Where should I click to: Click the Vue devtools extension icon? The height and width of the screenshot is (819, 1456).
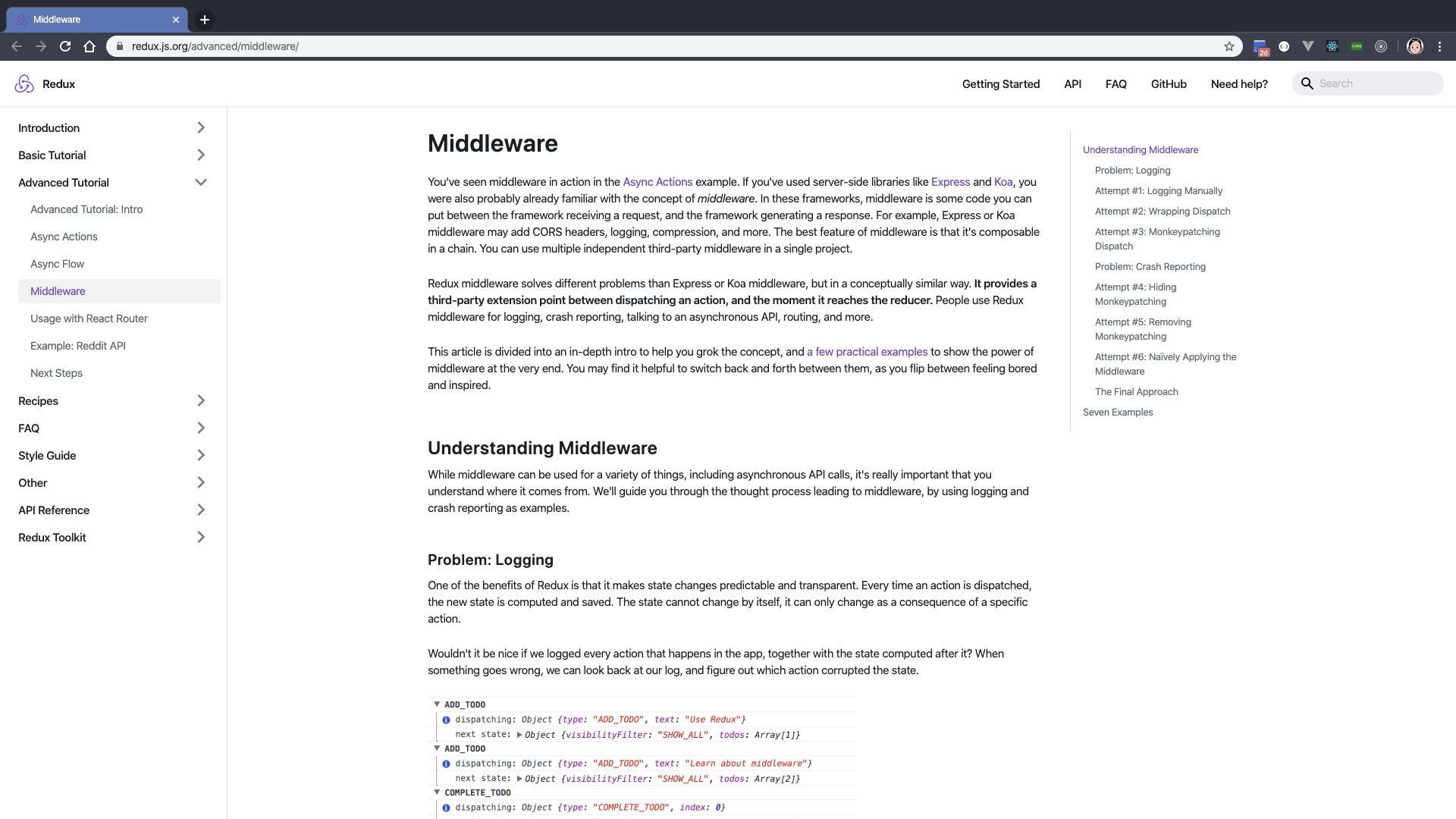(1308, 46)
